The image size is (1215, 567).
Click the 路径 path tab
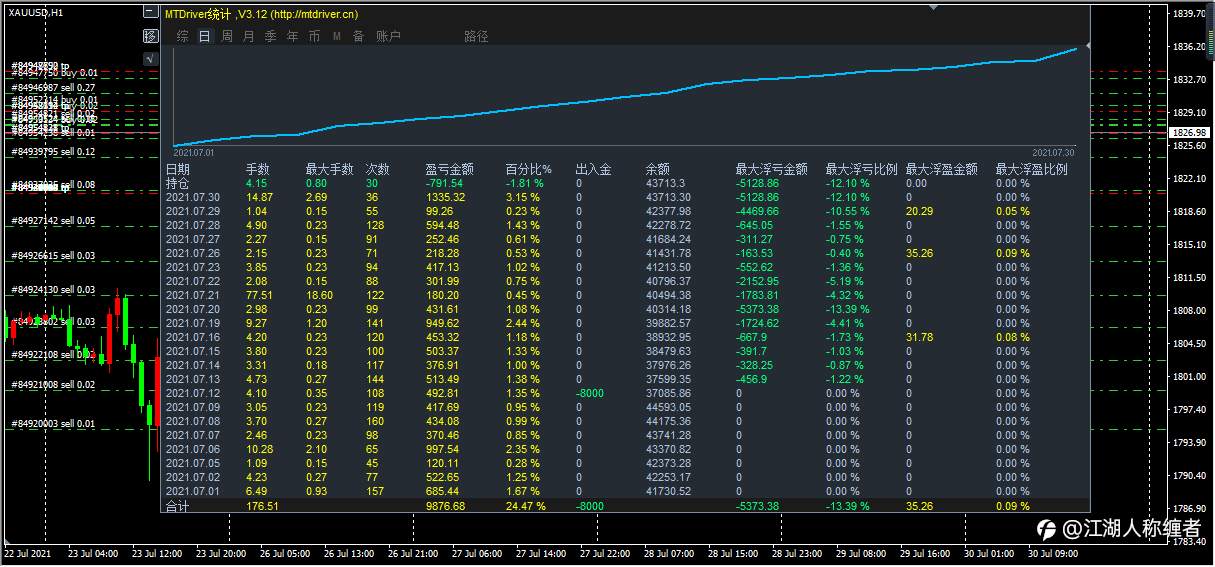477,36
